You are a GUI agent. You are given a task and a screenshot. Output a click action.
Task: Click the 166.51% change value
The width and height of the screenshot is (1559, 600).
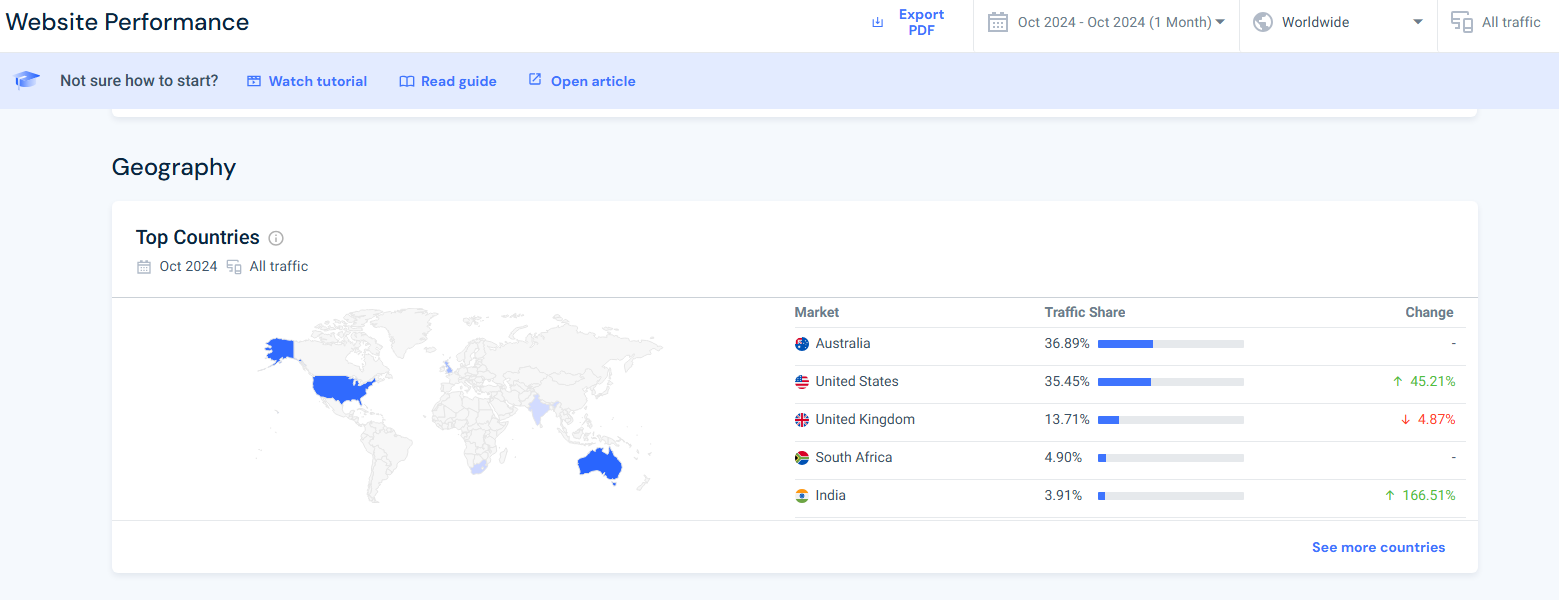coord(1428,495)
